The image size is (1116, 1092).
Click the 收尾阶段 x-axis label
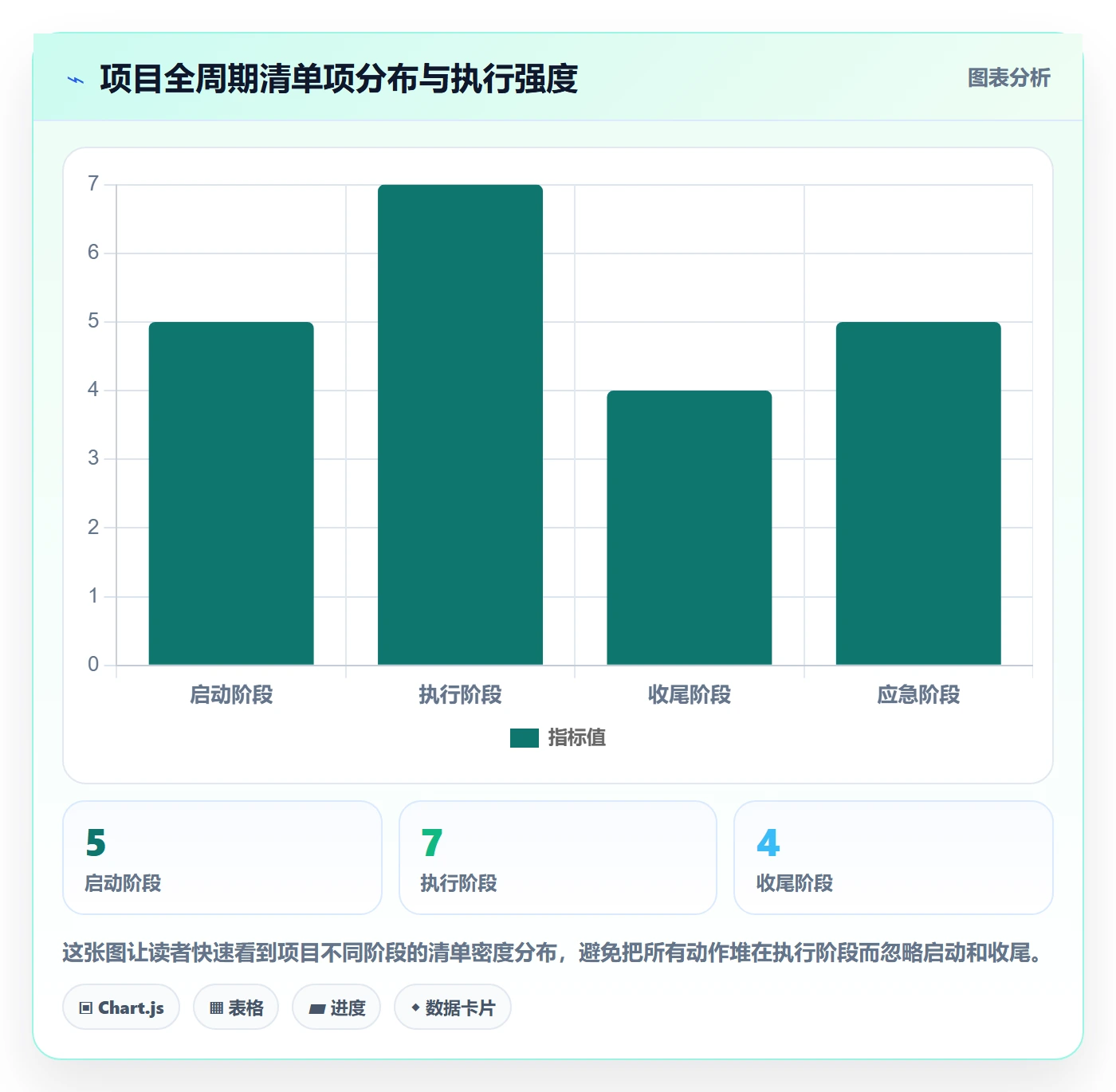click(690, 695)
